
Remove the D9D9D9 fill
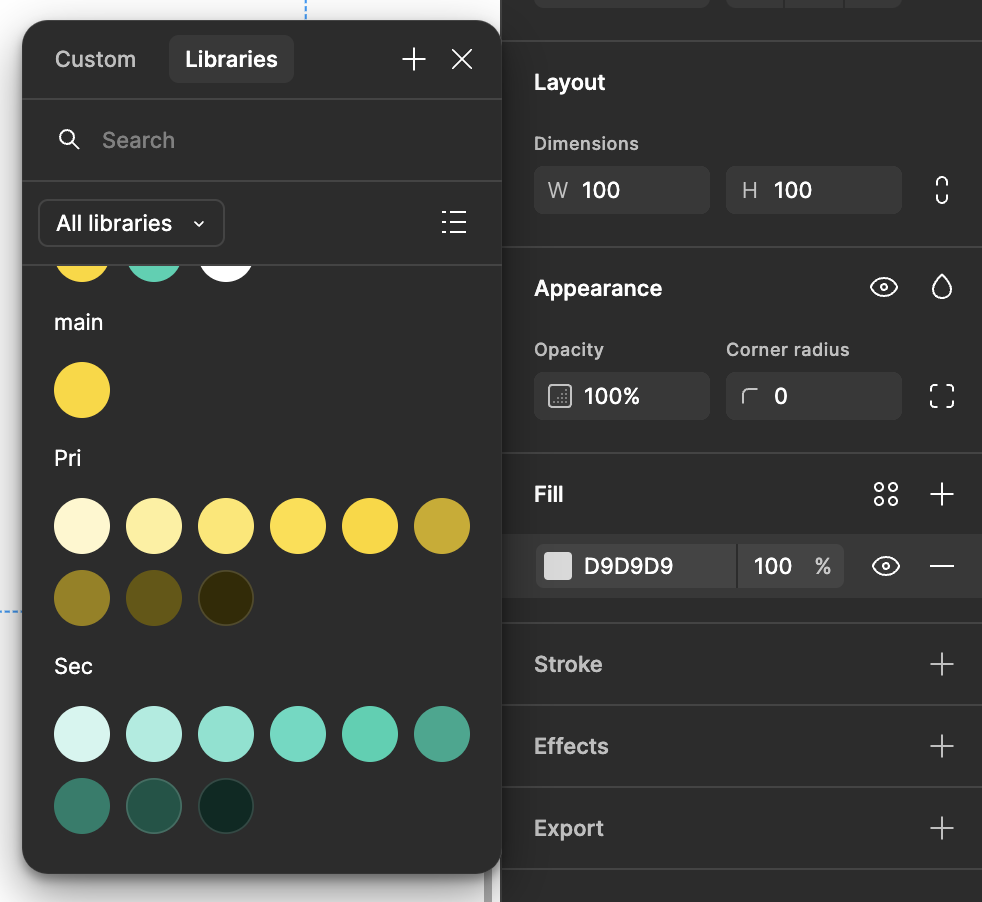(x=941, y=566)
